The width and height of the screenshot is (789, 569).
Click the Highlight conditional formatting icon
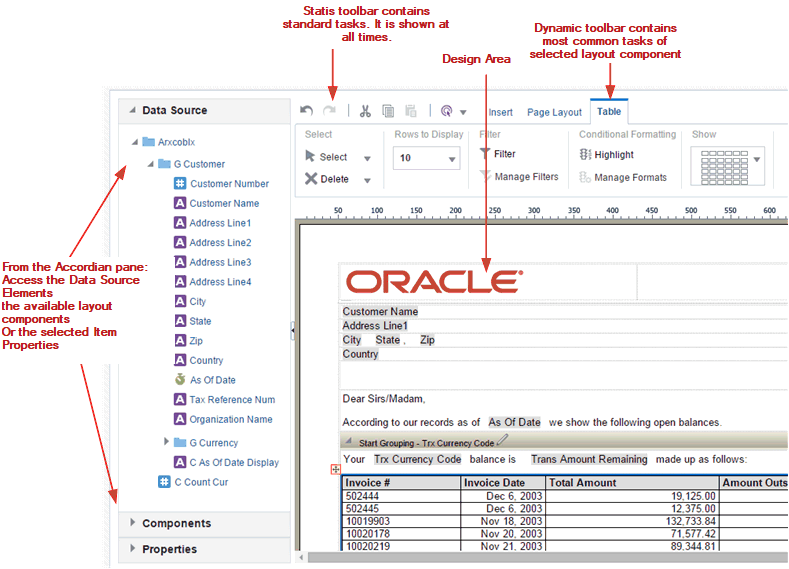point(586,155)
